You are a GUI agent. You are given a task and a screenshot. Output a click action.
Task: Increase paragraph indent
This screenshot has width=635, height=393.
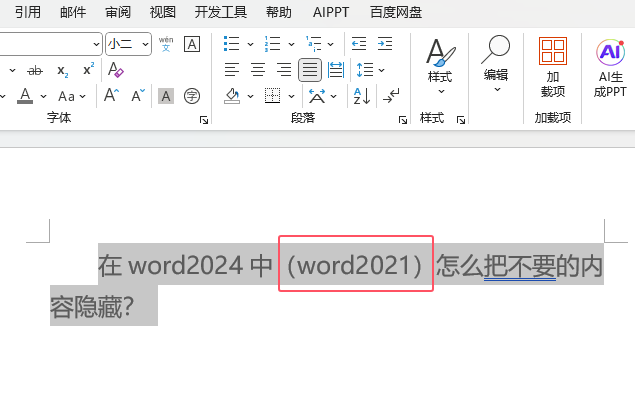[385, 44]
